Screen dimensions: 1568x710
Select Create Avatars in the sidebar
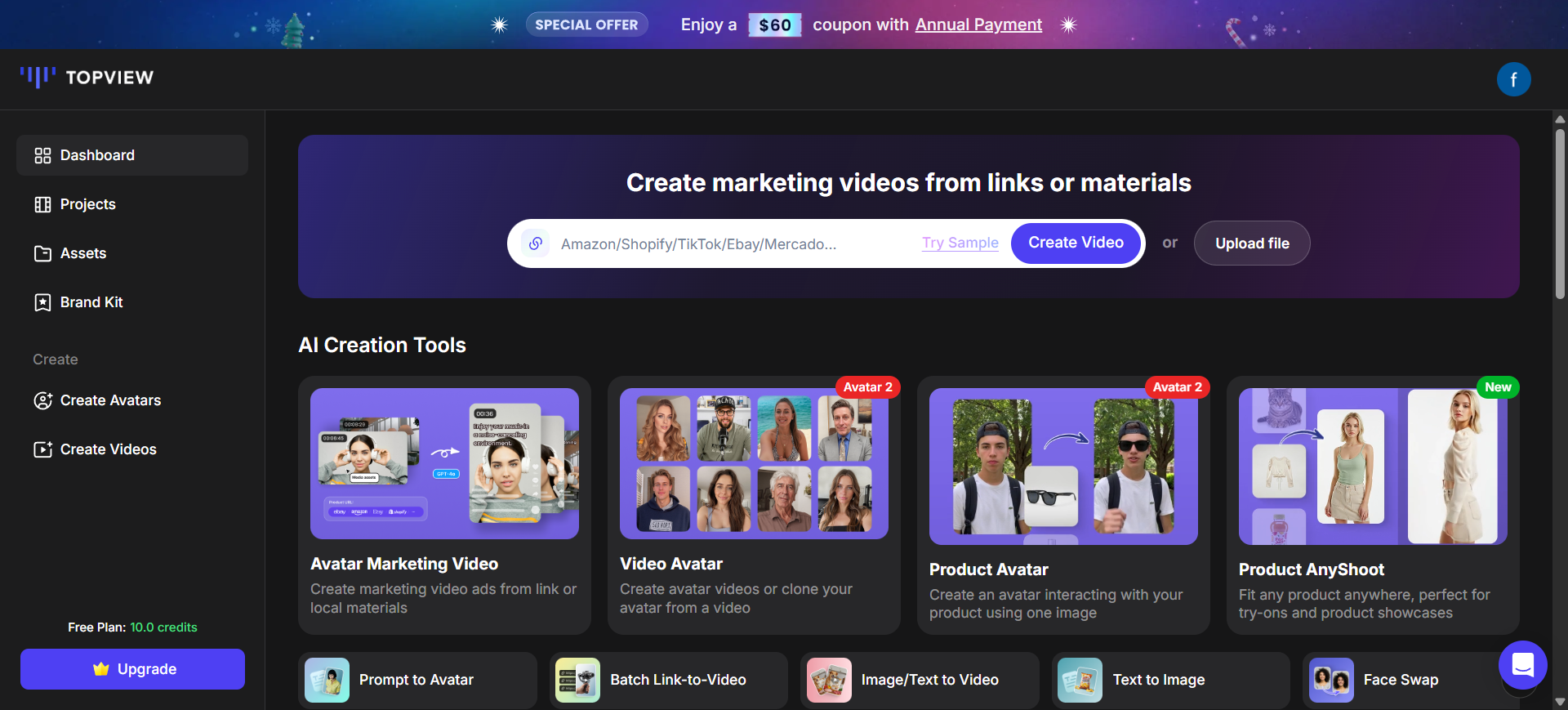pyautogui.click(x=132, y=400)
